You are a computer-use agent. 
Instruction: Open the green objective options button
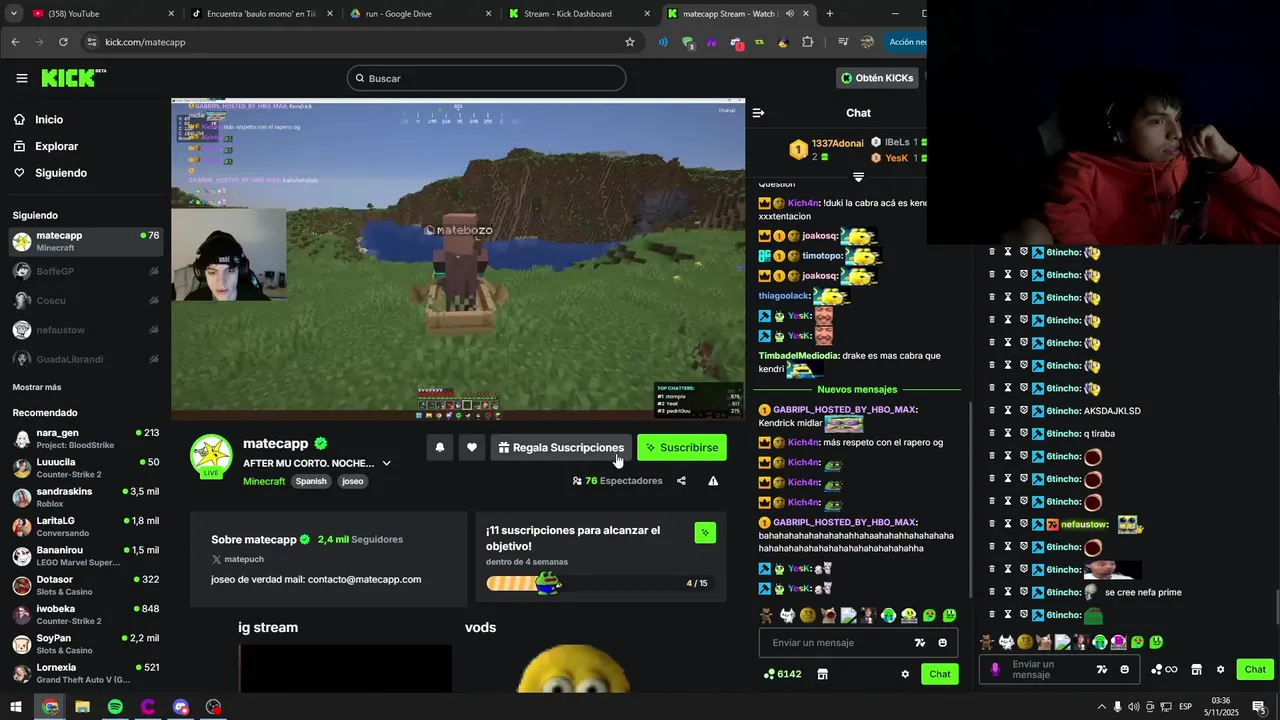pyautogui.click(x=705, y=532)
